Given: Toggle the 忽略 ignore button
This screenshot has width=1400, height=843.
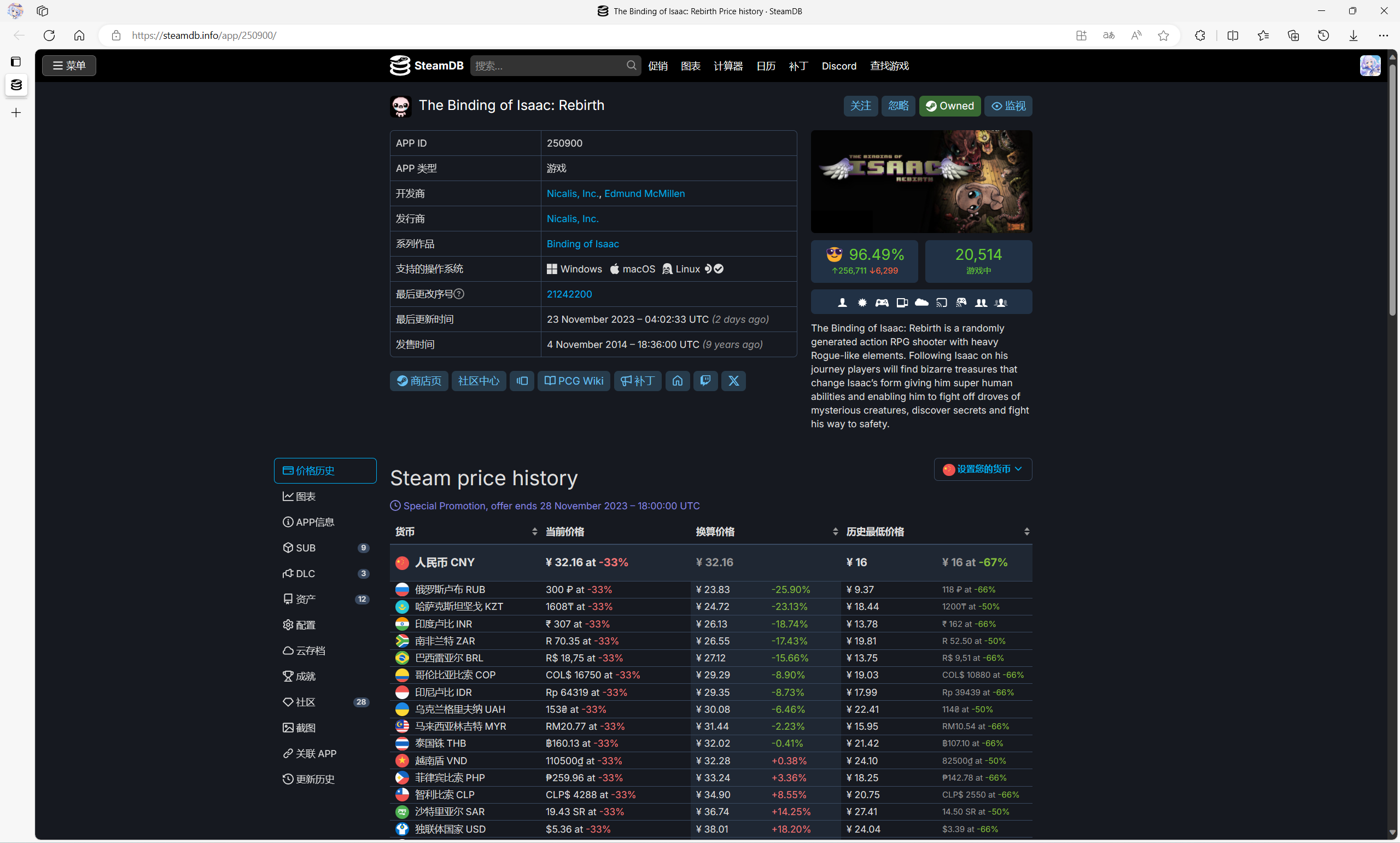Looking at the screenshot, I should (x=898, y=106).
